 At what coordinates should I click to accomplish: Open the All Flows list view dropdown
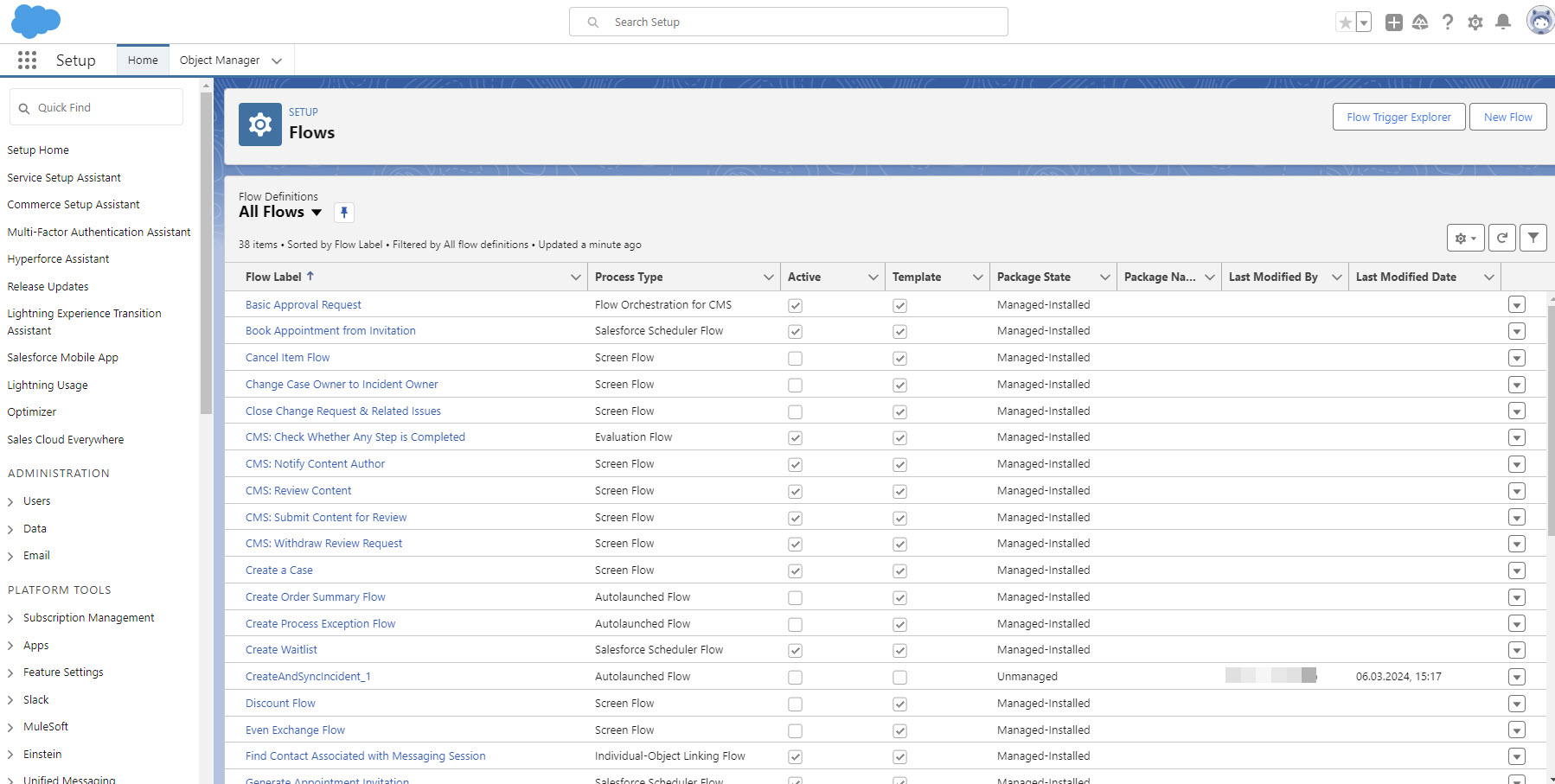[x=317, y=213]
